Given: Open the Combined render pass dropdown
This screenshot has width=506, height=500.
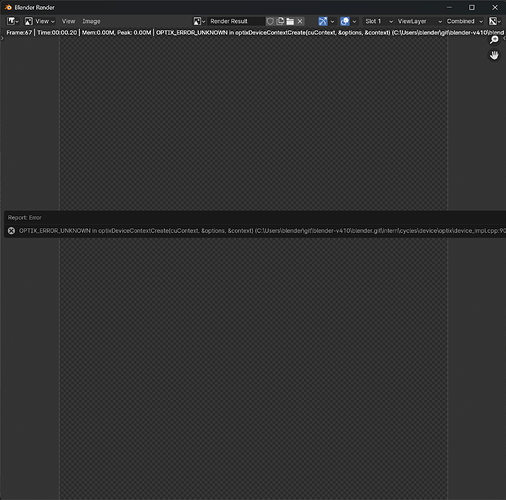Looking at the screenshot, I should click(464, 21).
